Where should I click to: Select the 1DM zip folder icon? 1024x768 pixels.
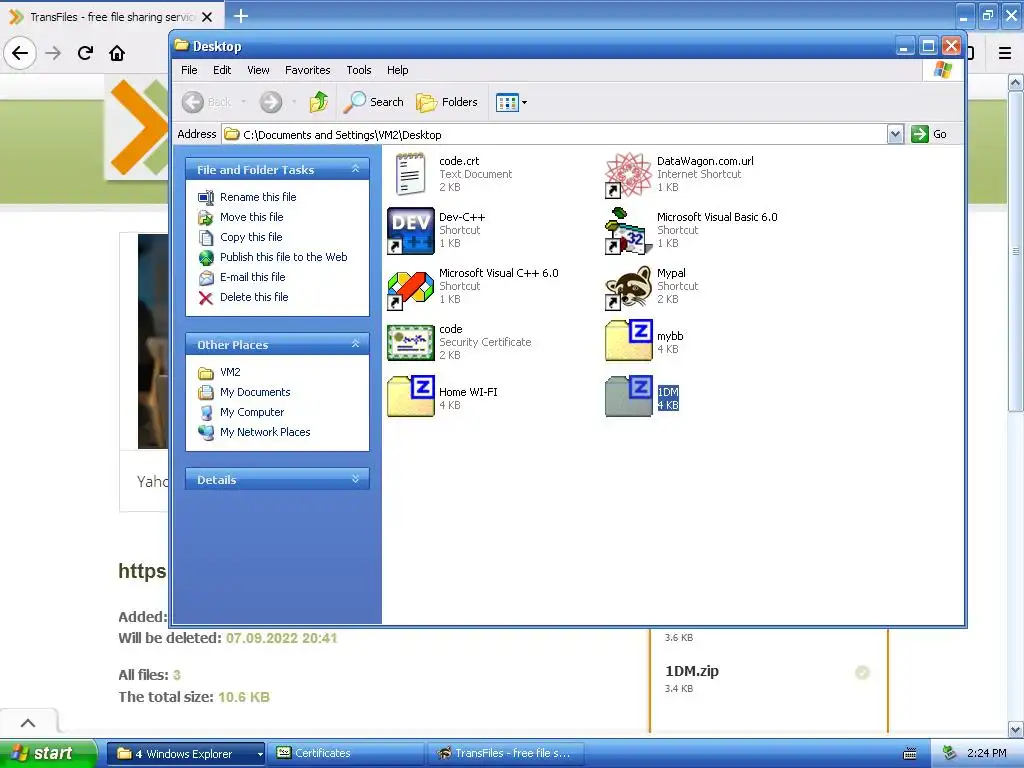click(x=628, y=396)
